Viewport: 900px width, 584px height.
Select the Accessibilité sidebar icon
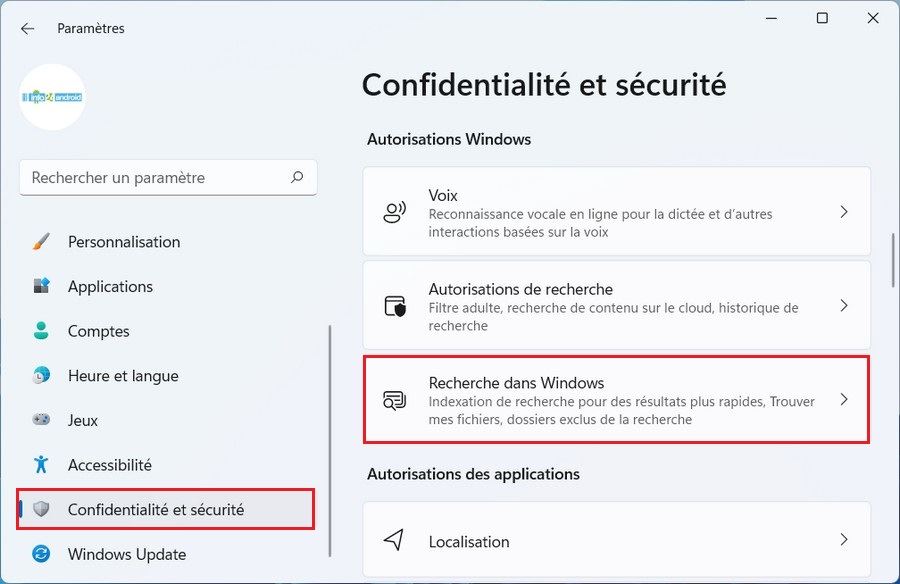click(x=39, y=465)
